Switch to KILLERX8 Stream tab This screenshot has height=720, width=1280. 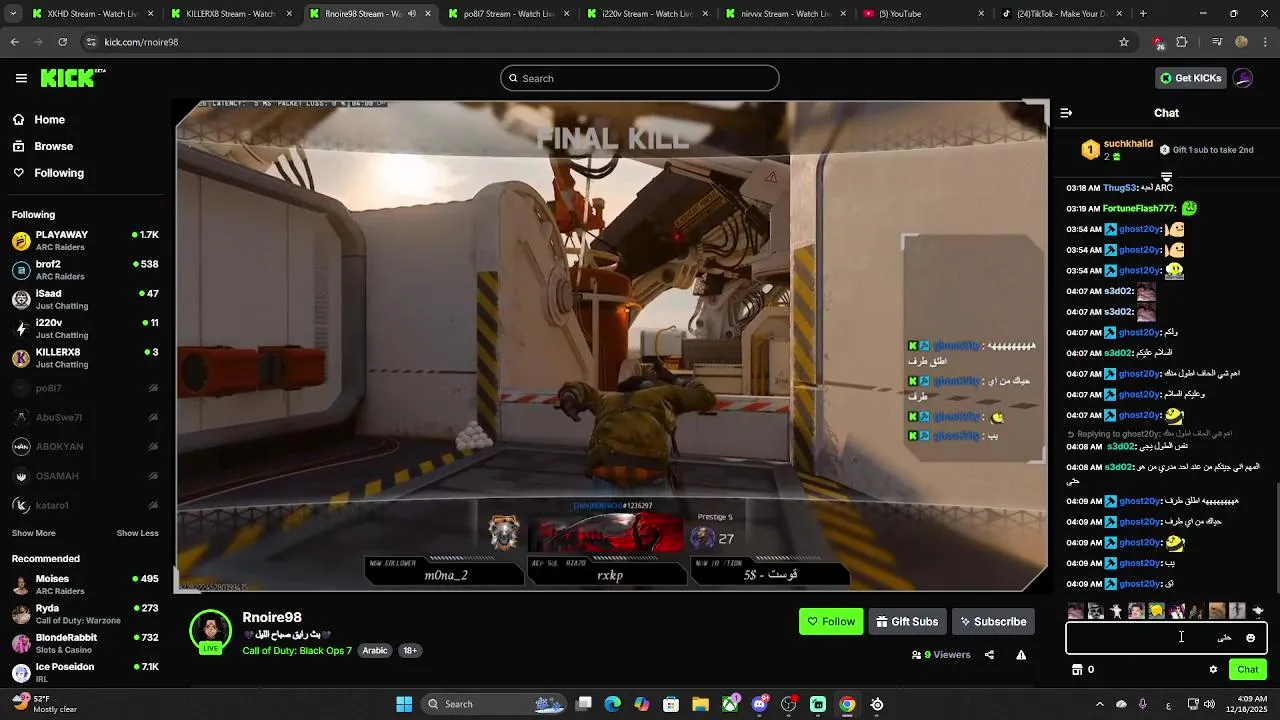229,14
